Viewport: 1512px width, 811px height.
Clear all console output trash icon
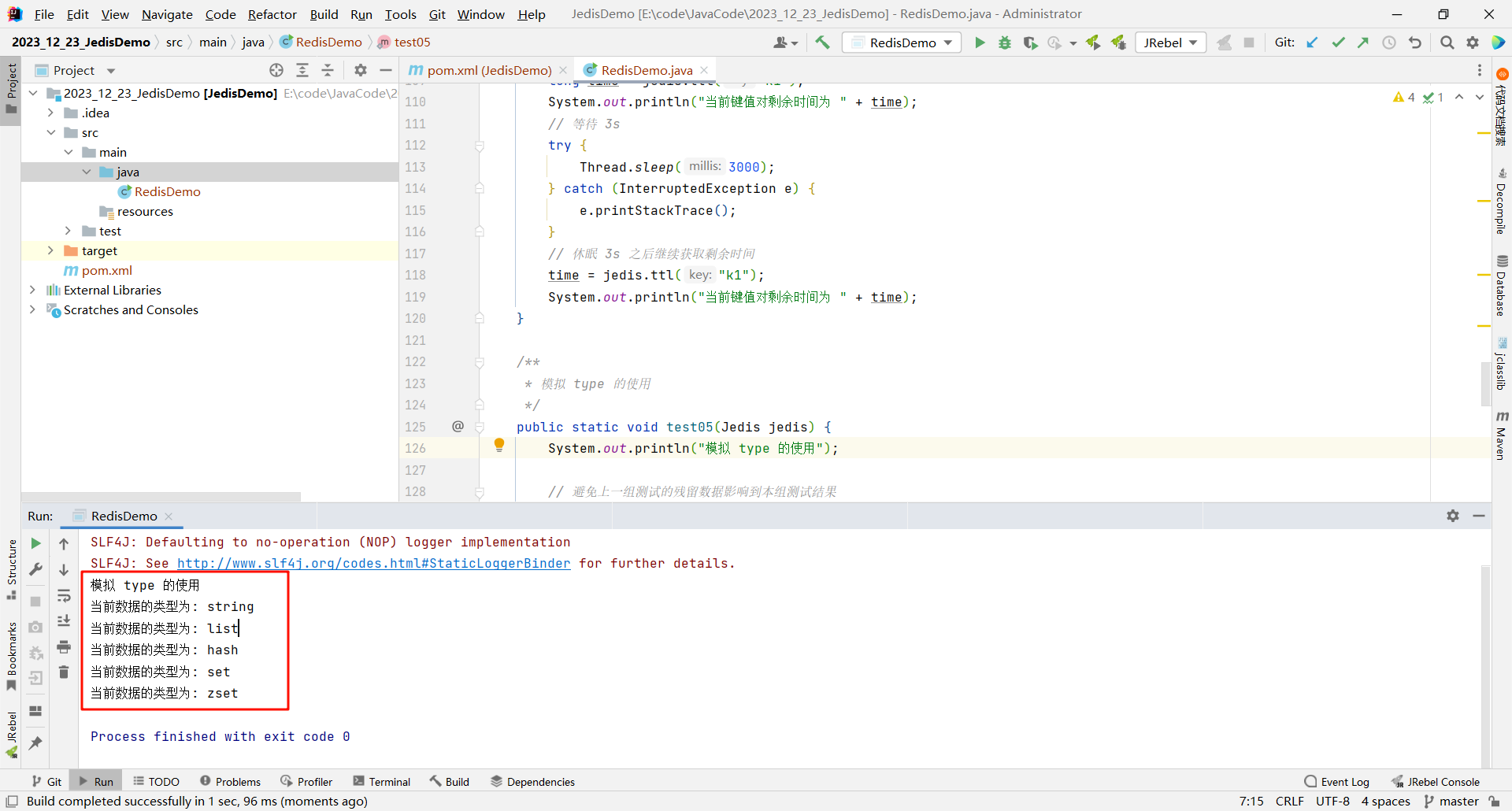coord(64,672)
